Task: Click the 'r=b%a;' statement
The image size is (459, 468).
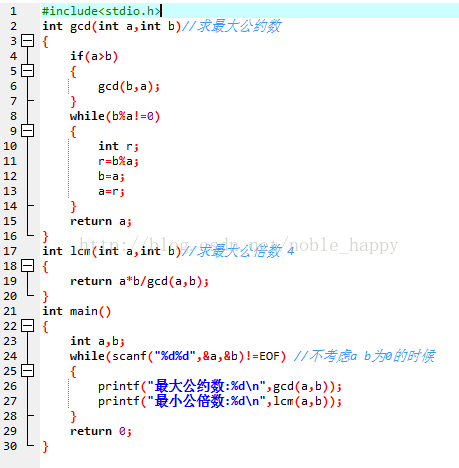Action: click(x=118, y=161)
